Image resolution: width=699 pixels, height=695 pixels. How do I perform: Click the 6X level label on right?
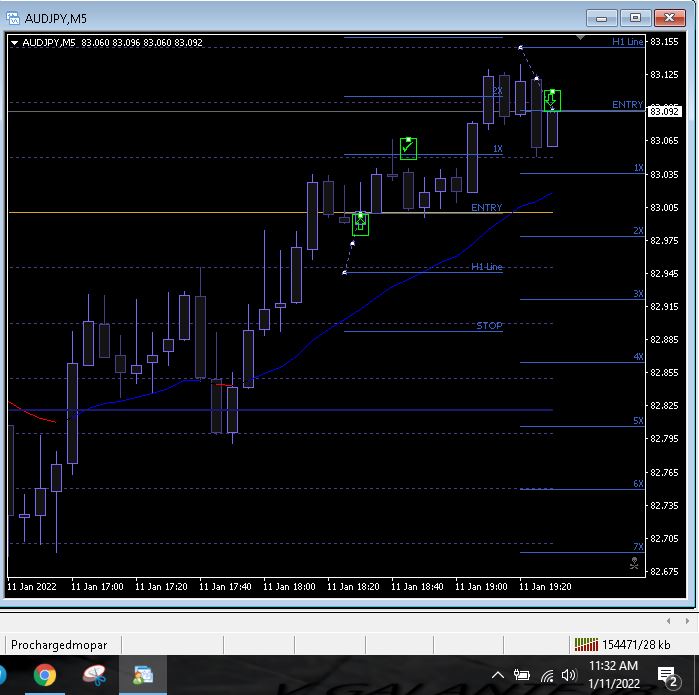tap(638, 483)
